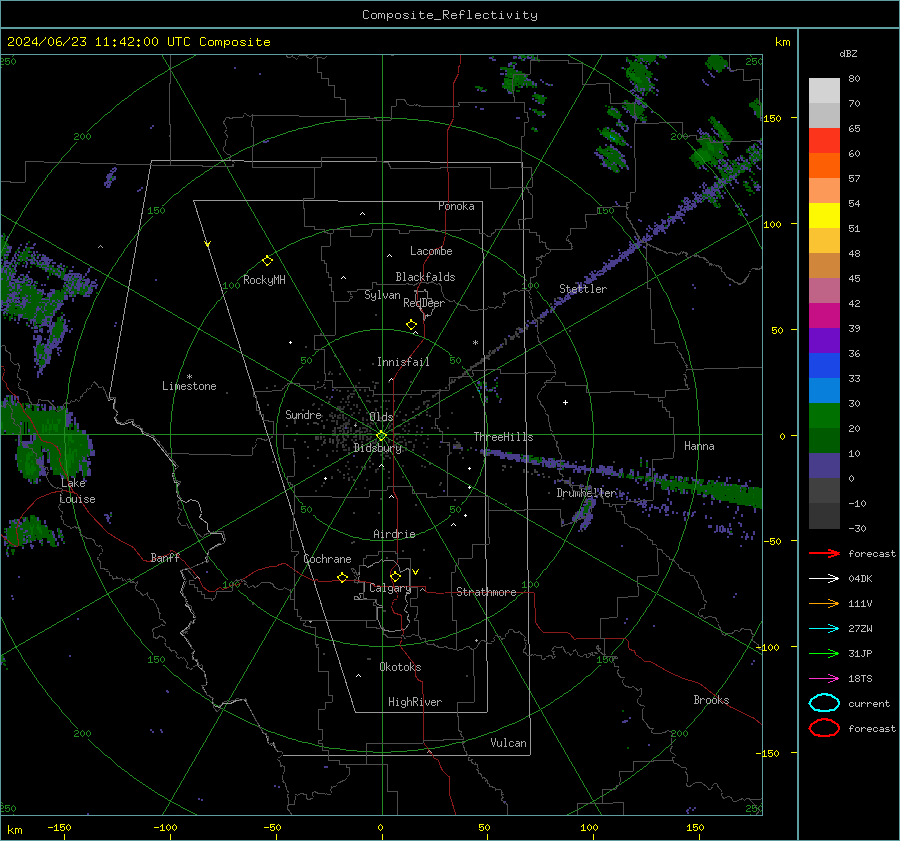Select the Lake Louise label
The image size is (900, 841).
point(77,491)
